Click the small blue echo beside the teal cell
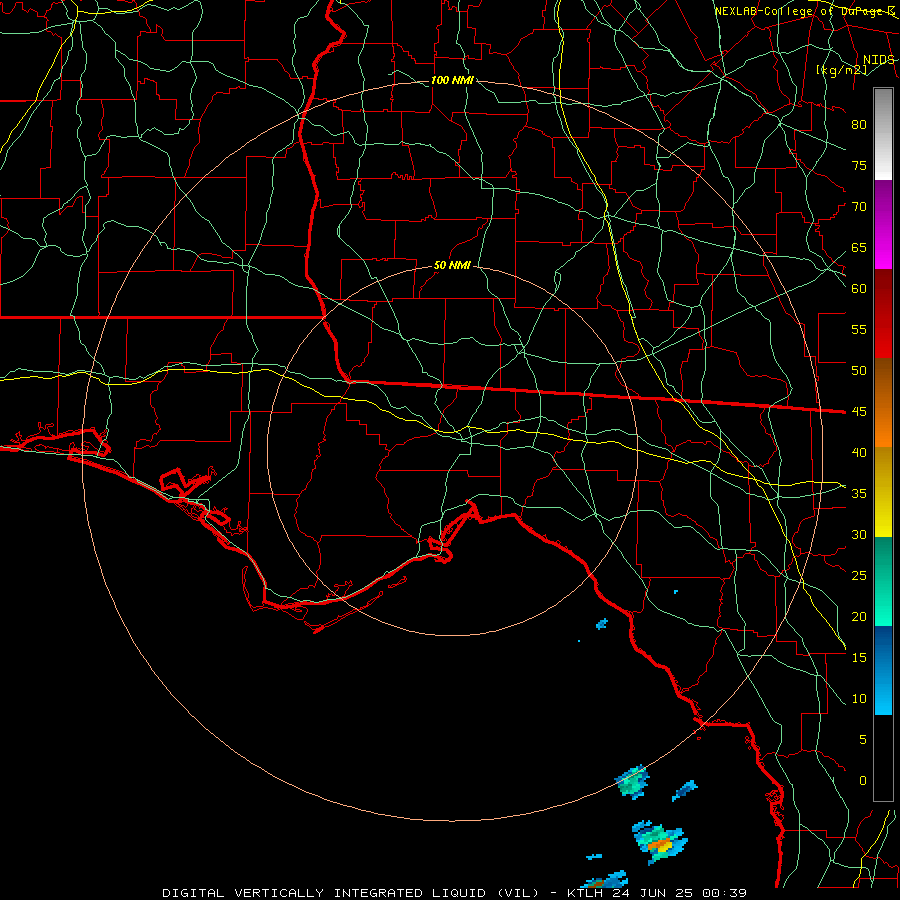Viewport: 900px width, 900px height. pyautogui.click(x=685, y=790)
